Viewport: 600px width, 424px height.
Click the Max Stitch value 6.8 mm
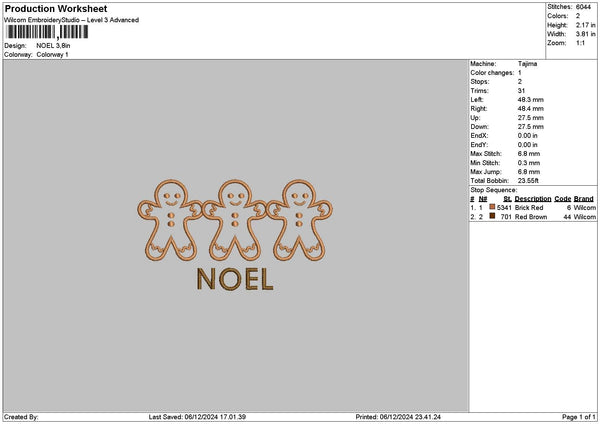click(529, 154)
